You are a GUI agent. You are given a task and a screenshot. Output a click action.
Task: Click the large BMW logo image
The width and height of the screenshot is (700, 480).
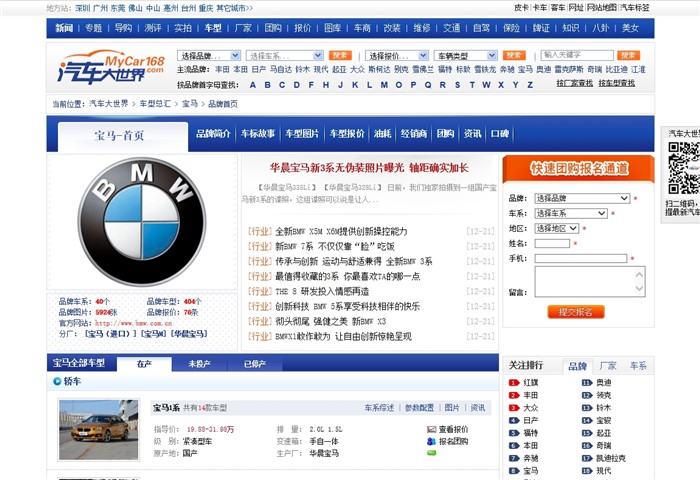point(142,221)
